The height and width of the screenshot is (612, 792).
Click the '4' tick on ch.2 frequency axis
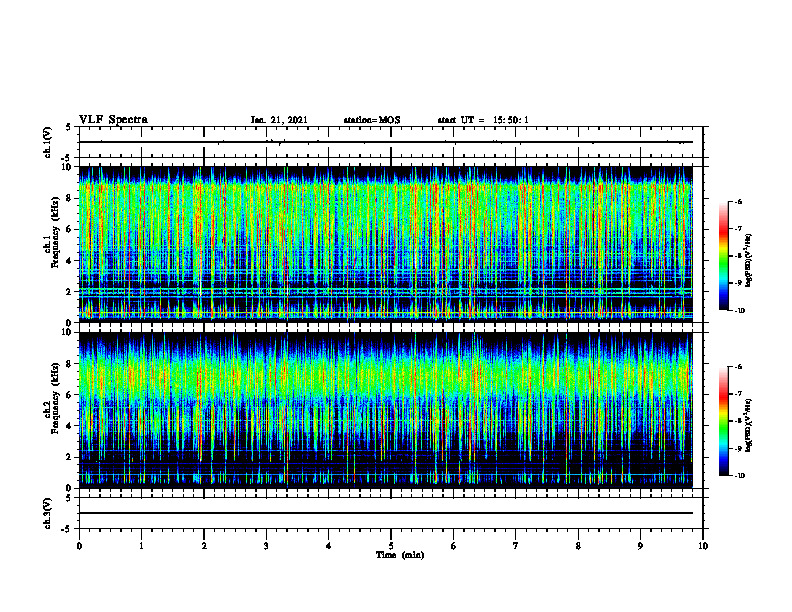click(69, 426)
